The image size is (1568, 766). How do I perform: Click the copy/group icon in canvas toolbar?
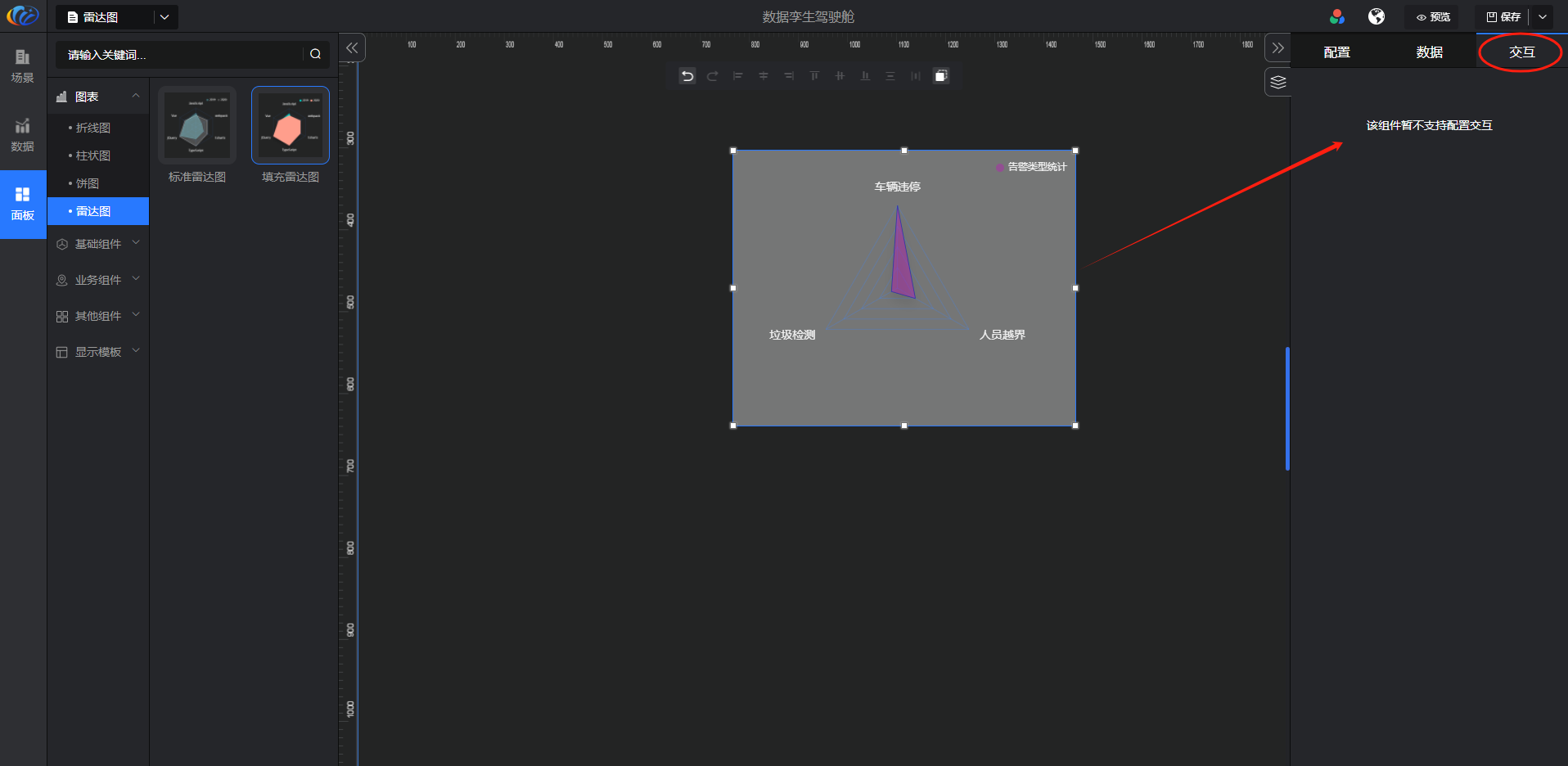pyautogui.click(x=941, y=76)
